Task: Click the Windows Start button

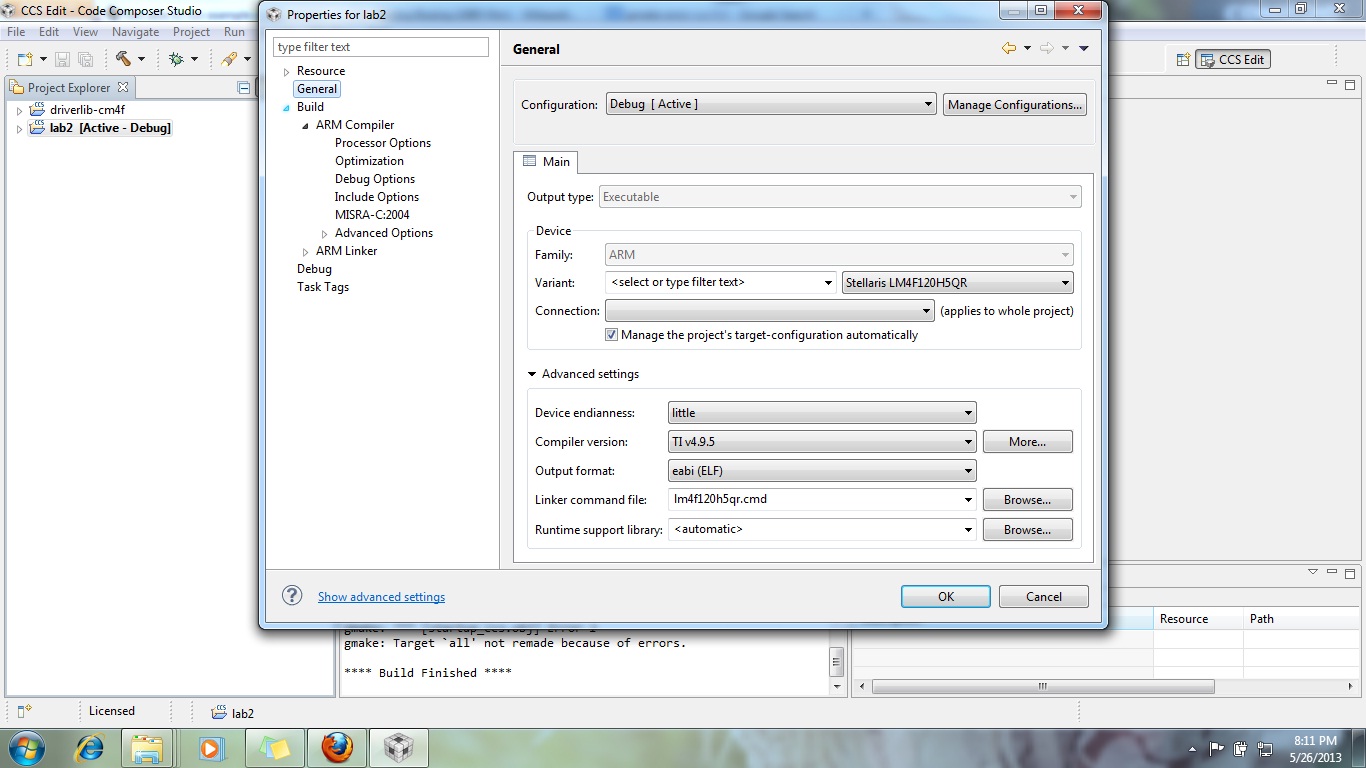Action: pyautogui.click(x=25, y=747)
